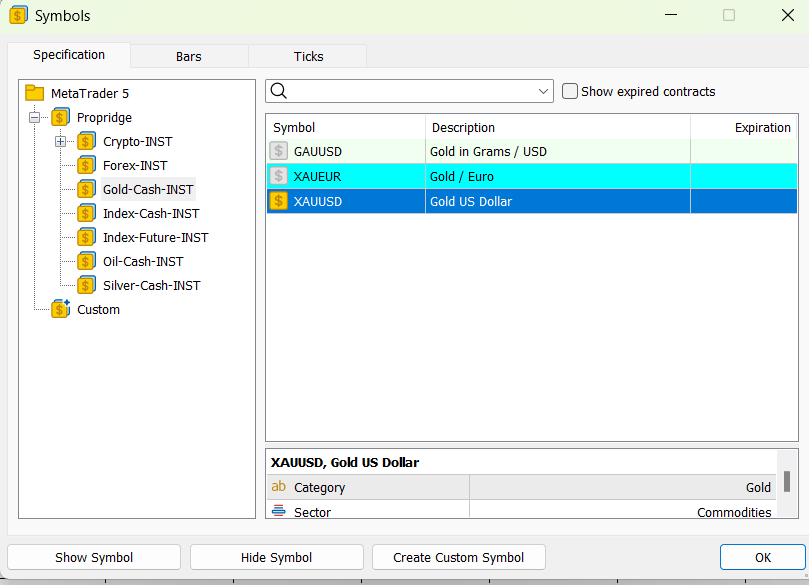
Task: Click the Oil-Cash-INST symbol group icon
Action: tap(86, 261)
